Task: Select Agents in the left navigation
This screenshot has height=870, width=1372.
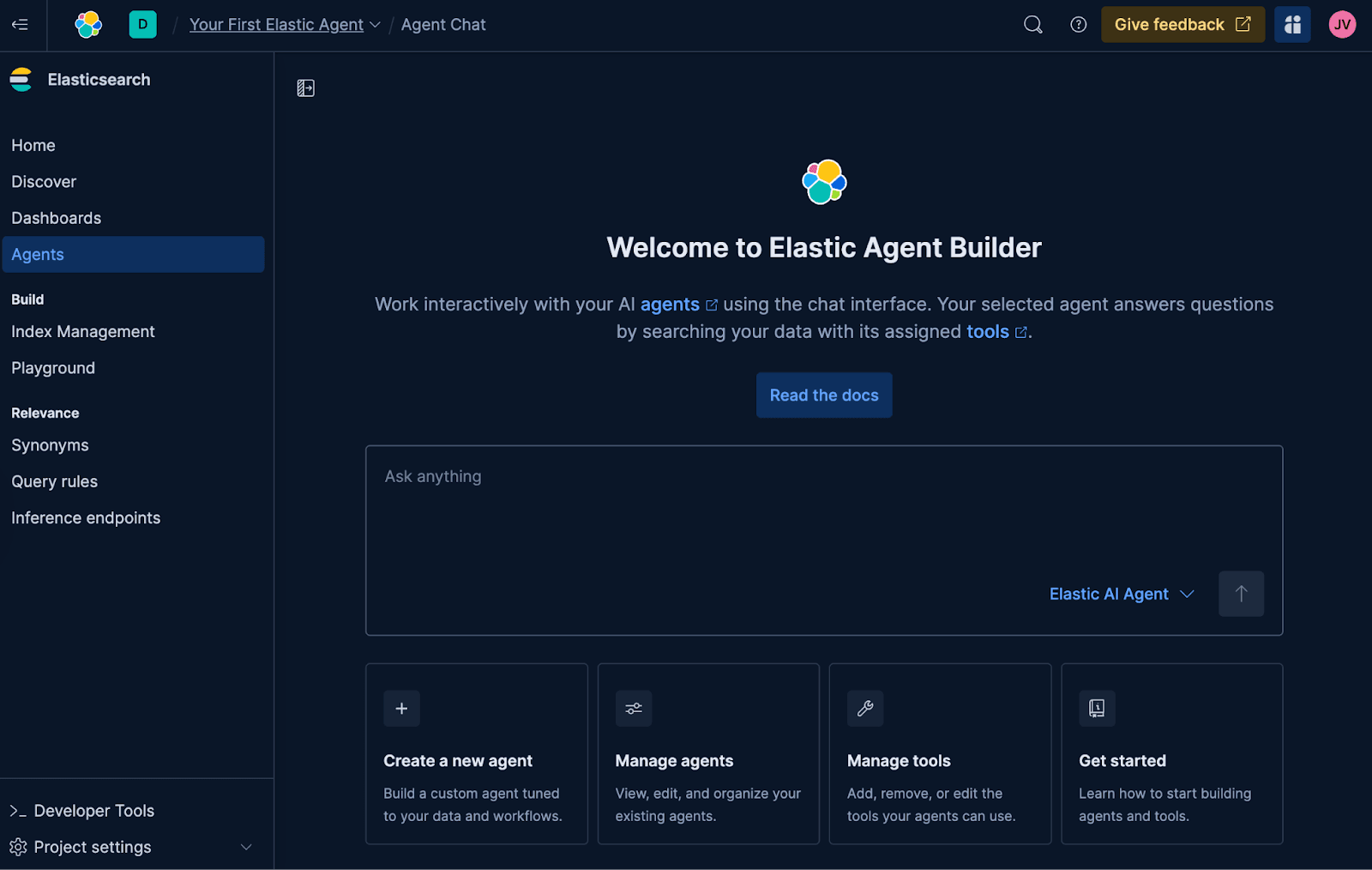Action: point(38,254)
